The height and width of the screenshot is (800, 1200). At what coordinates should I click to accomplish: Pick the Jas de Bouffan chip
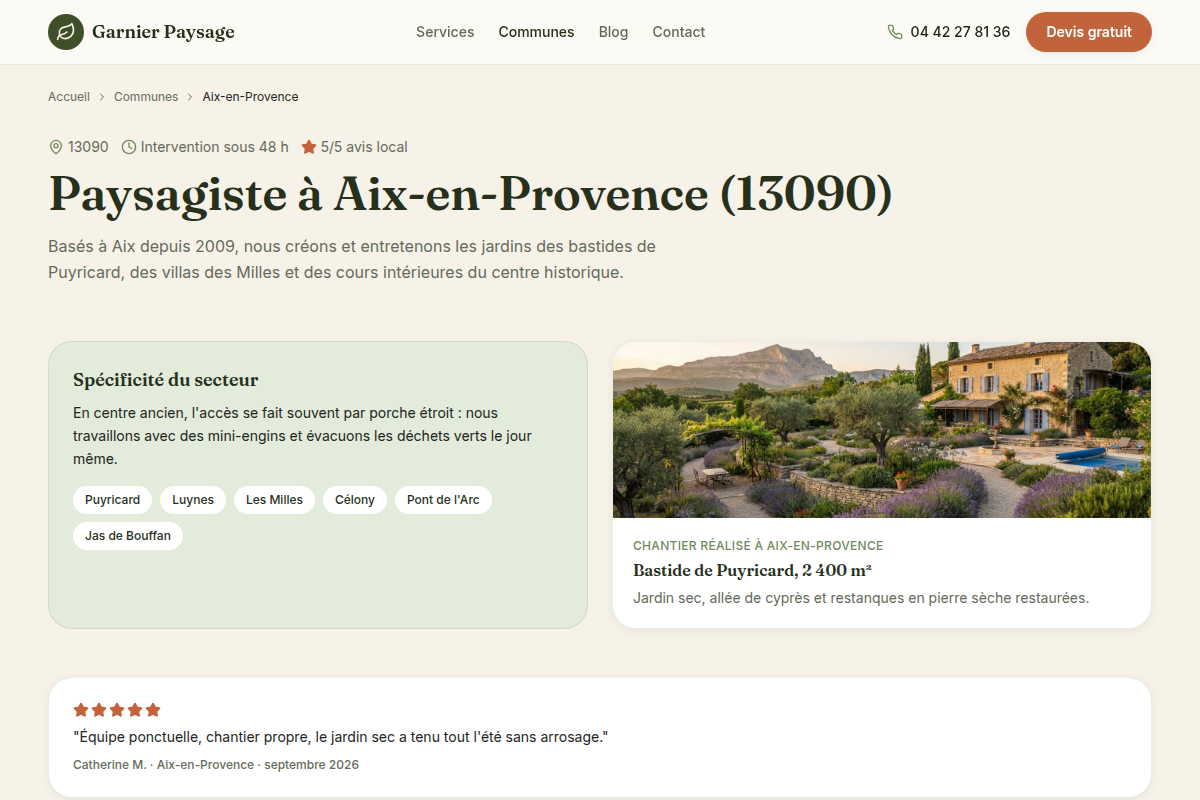128,536
